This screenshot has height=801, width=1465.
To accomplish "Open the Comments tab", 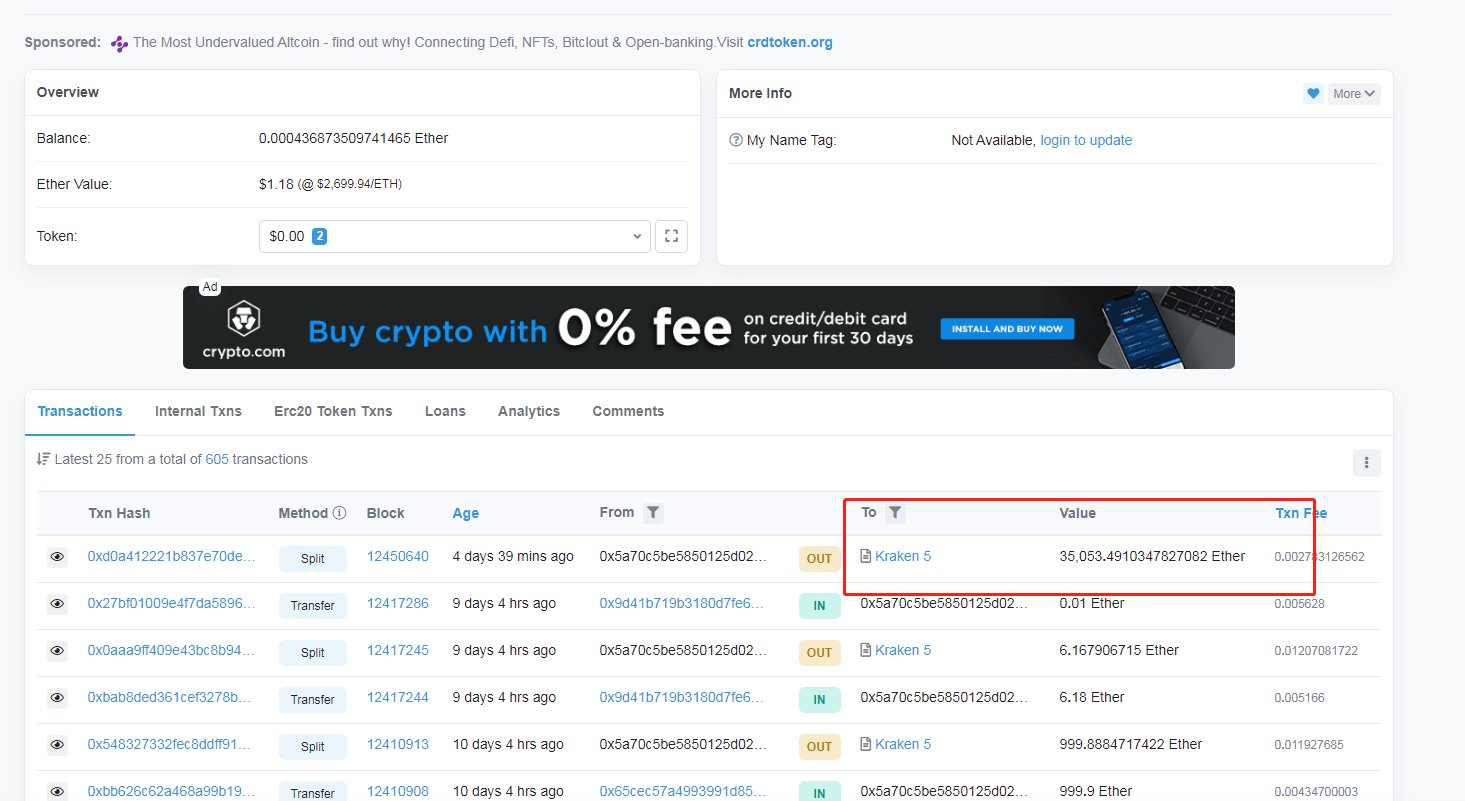I will pyautogui.click(x=628, y=411).
